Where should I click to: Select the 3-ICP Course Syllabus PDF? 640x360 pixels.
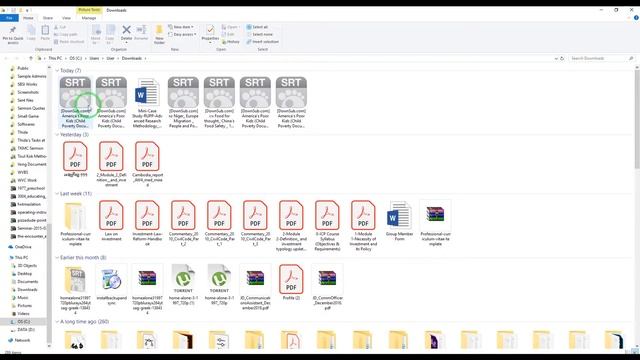tap(327, 225)
